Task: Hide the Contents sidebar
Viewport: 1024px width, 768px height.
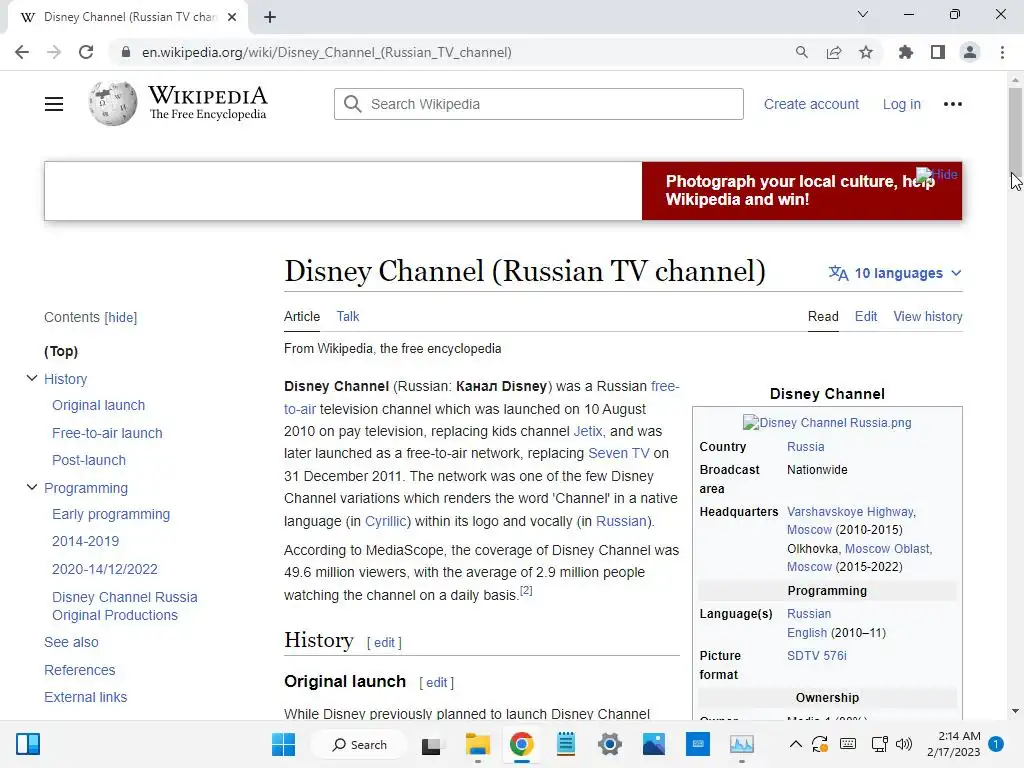Action: (121, 317)
